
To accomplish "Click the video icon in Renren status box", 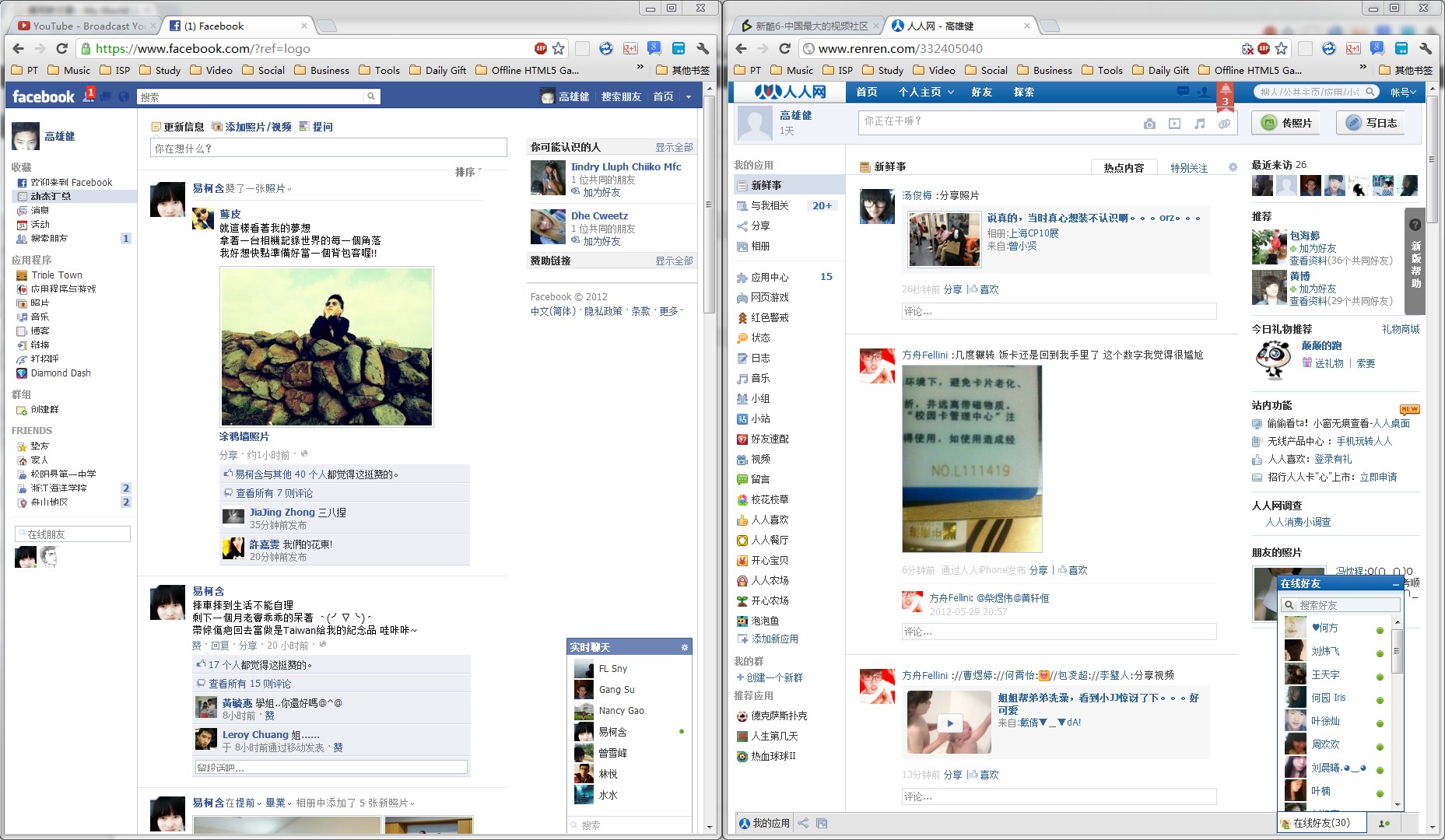I will (x=1174, y=124).
